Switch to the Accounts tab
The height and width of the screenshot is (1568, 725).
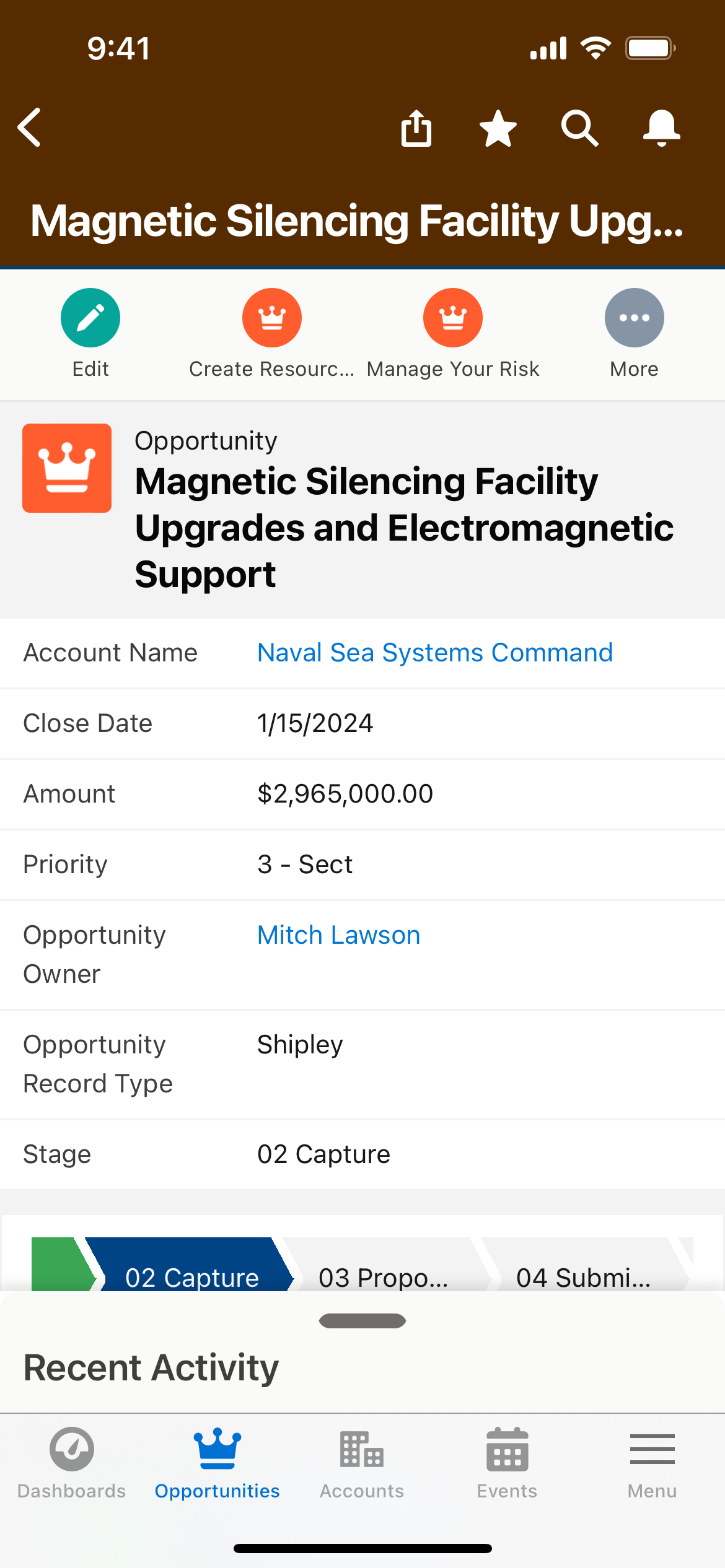point(362,1463)
